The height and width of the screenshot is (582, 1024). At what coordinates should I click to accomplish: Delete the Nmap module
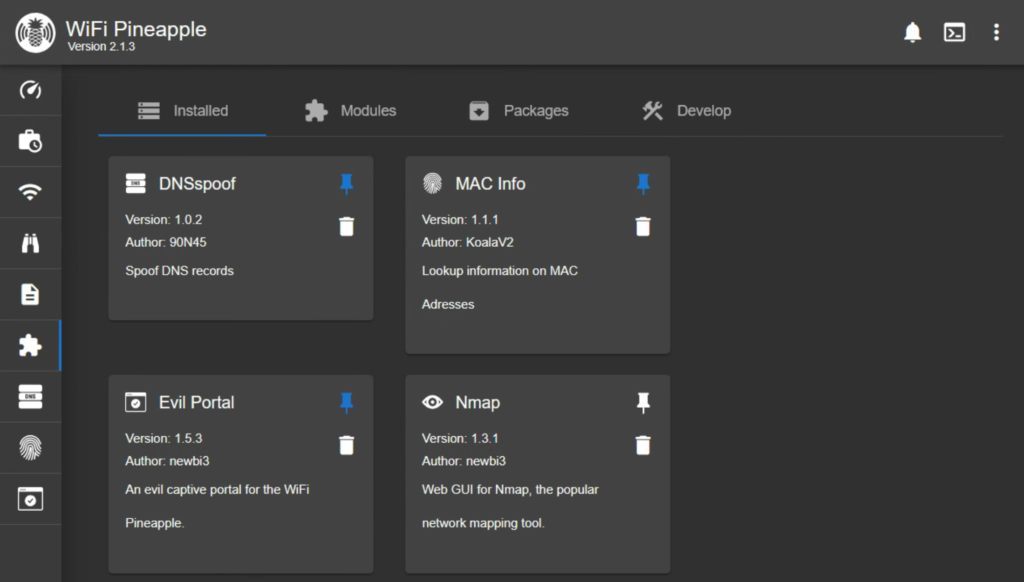pyautogui.click(x=643, y=445)
